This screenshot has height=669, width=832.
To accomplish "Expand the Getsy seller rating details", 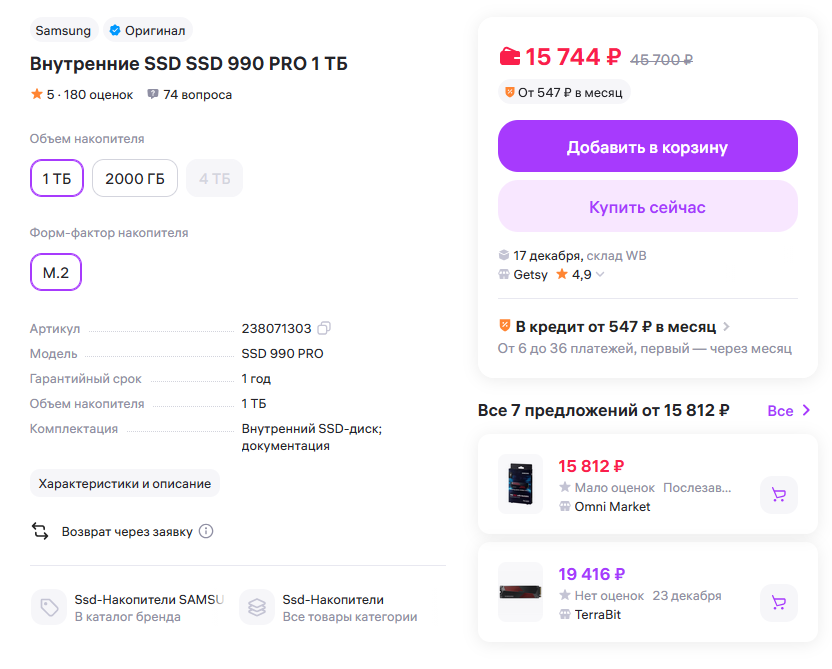I will (600, 274).
